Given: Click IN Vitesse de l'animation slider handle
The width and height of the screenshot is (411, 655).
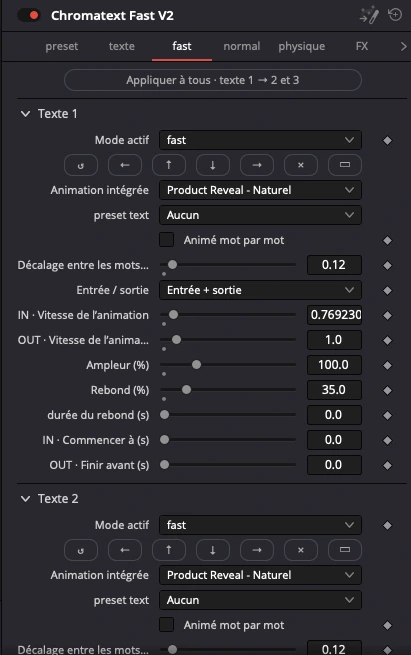Looking at the screenshot, I should (x=173, y=315).
